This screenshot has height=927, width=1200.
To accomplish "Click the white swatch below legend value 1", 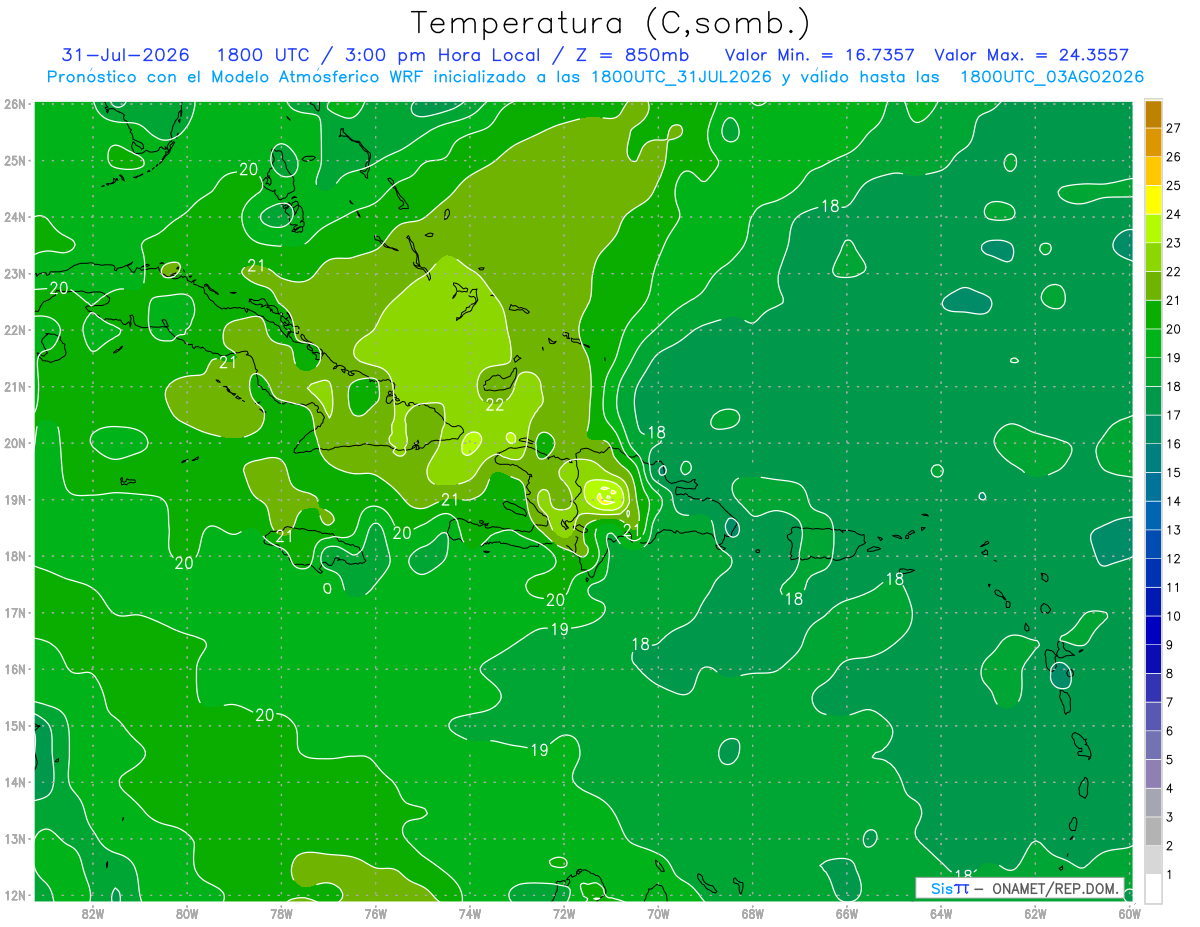I will [1153, 887].
